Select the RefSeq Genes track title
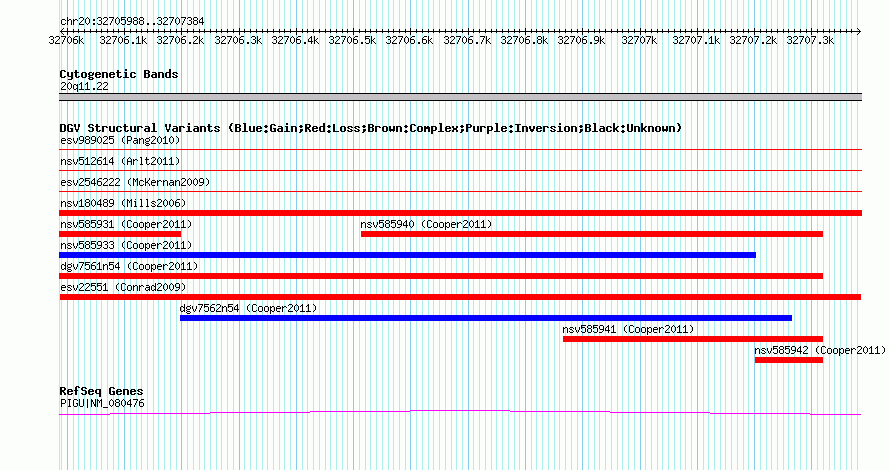Screen dimensions: 890x470 point(101,391)
